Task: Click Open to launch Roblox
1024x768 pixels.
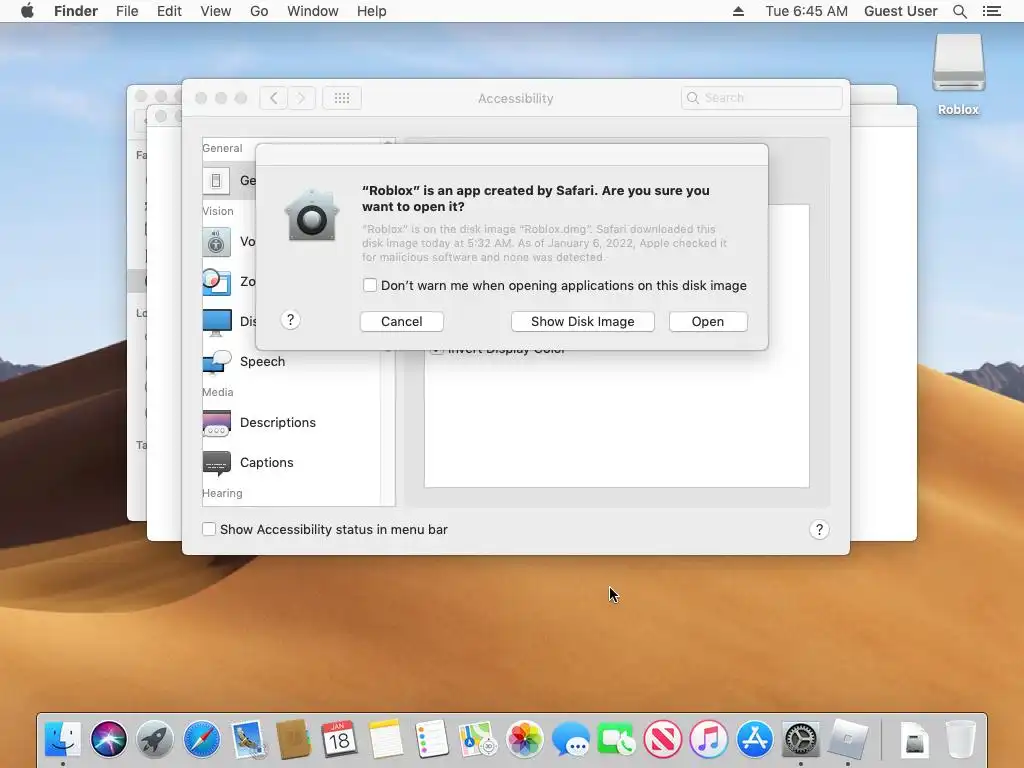Action: click(x=708, y=321)
